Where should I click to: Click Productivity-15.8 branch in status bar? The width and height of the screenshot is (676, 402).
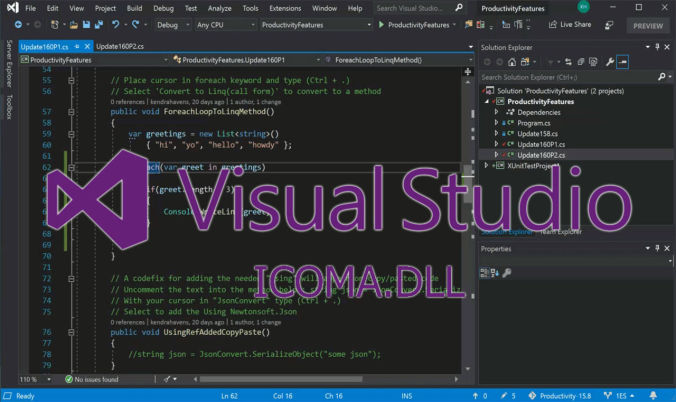pyautogui.click(x=560, y=396)
